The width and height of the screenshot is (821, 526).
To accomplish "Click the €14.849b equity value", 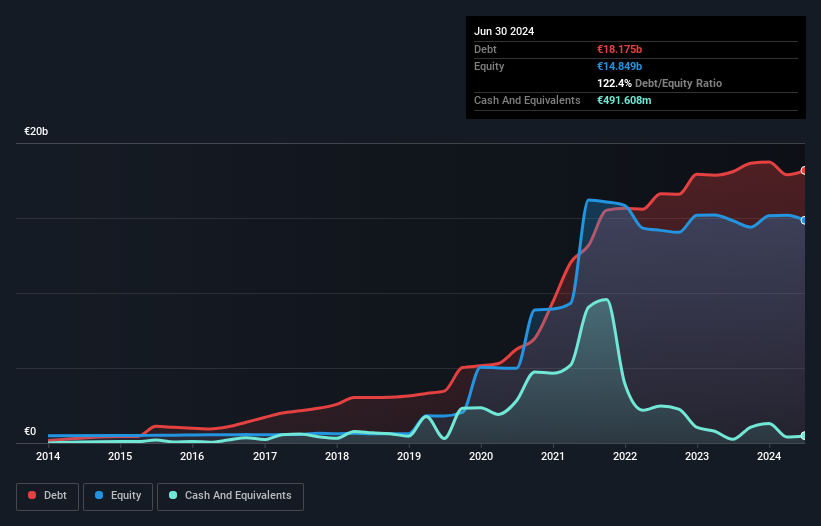I will point(619,66).
